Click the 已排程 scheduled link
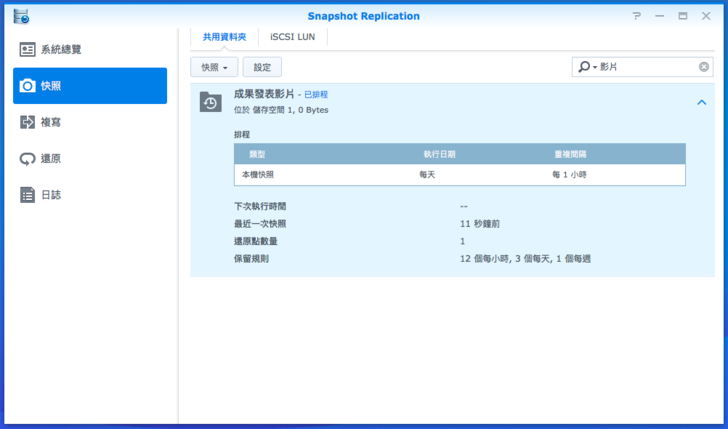This screenshot has height=429, width=728. (316, 94)
